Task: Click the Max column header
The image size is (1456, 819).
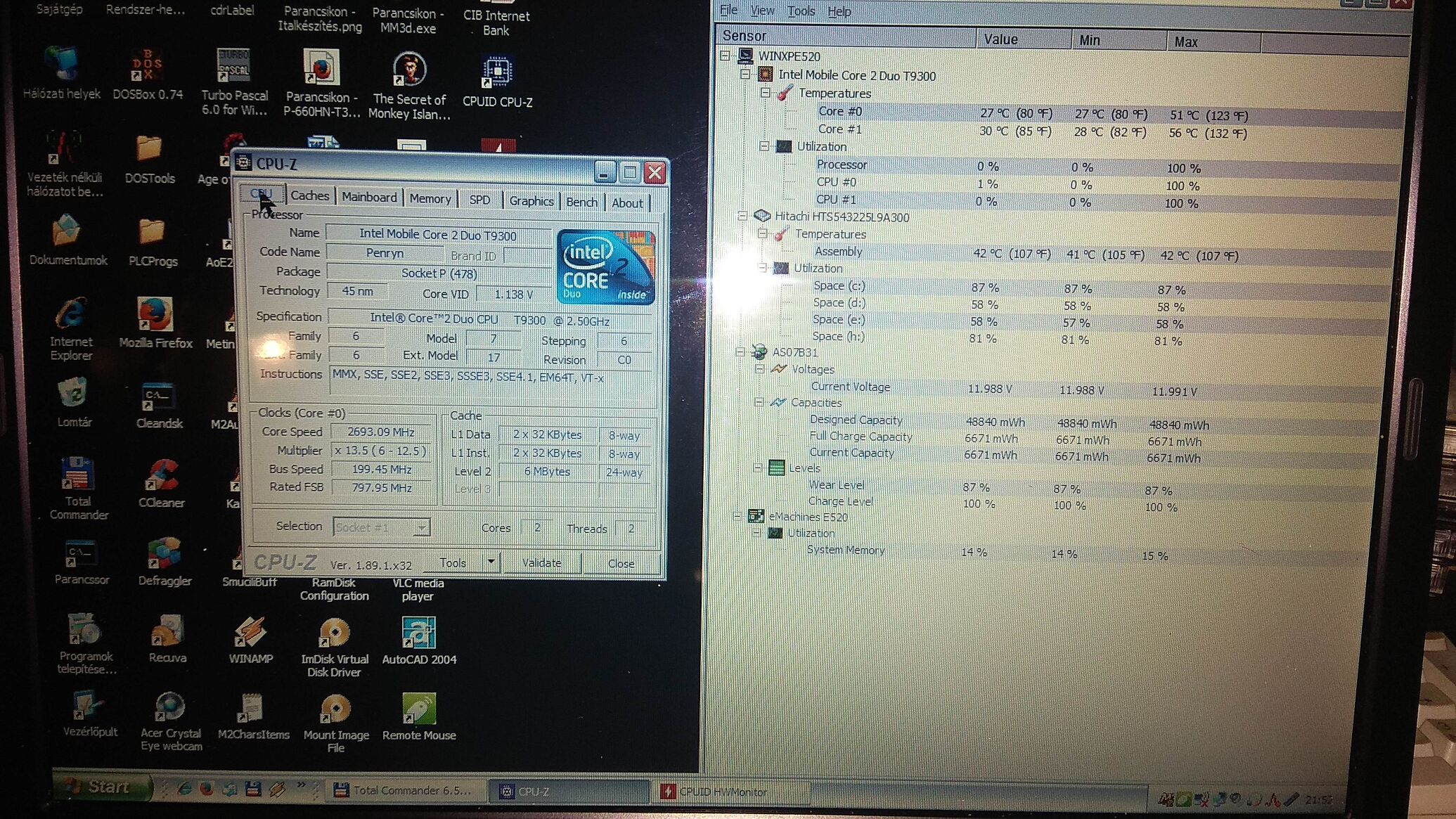Action: point(1213,42)
